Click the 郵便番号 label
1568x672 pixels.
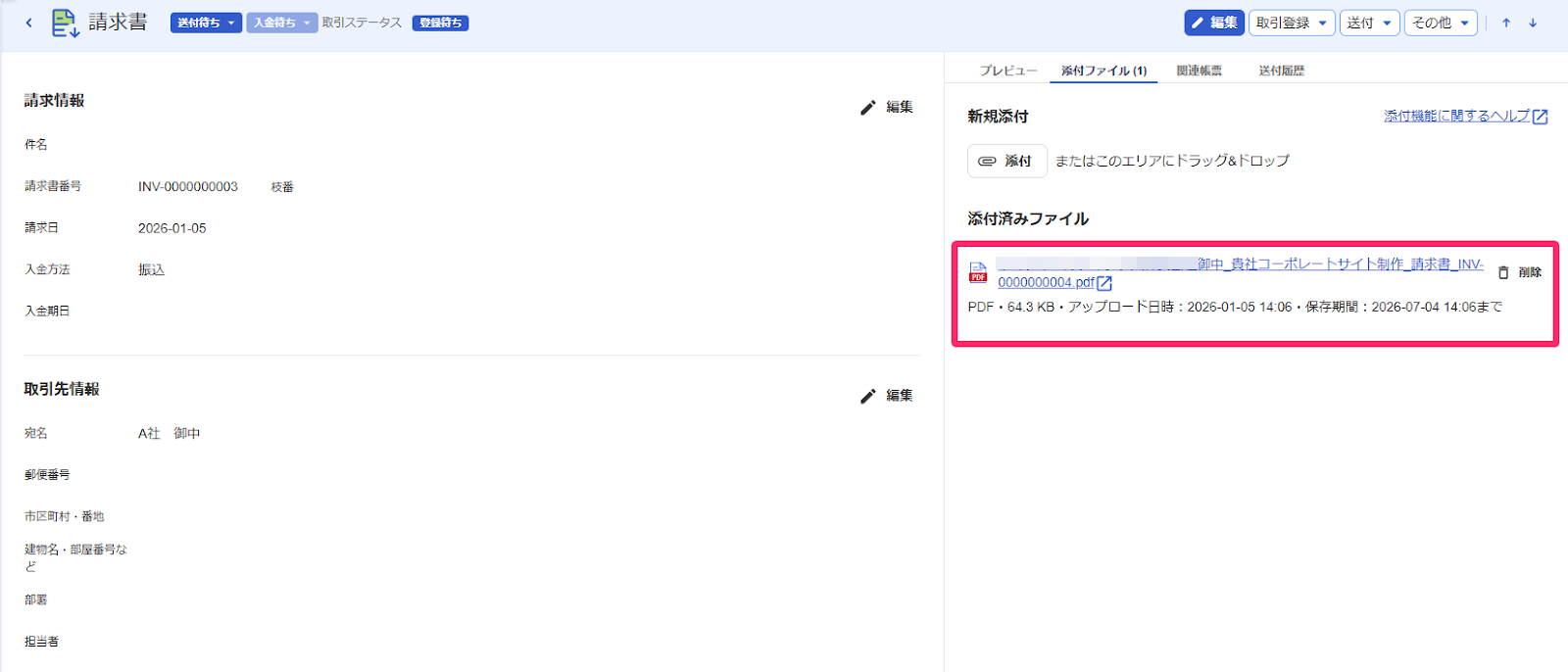[x=47, y=474]
